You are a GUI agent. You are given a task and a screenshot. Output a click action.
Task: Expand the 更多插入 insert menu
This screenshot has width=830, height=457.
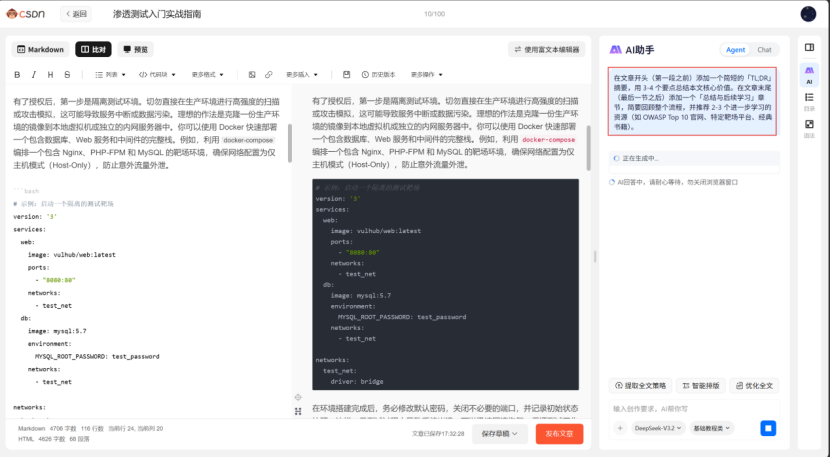click(302, 75)
